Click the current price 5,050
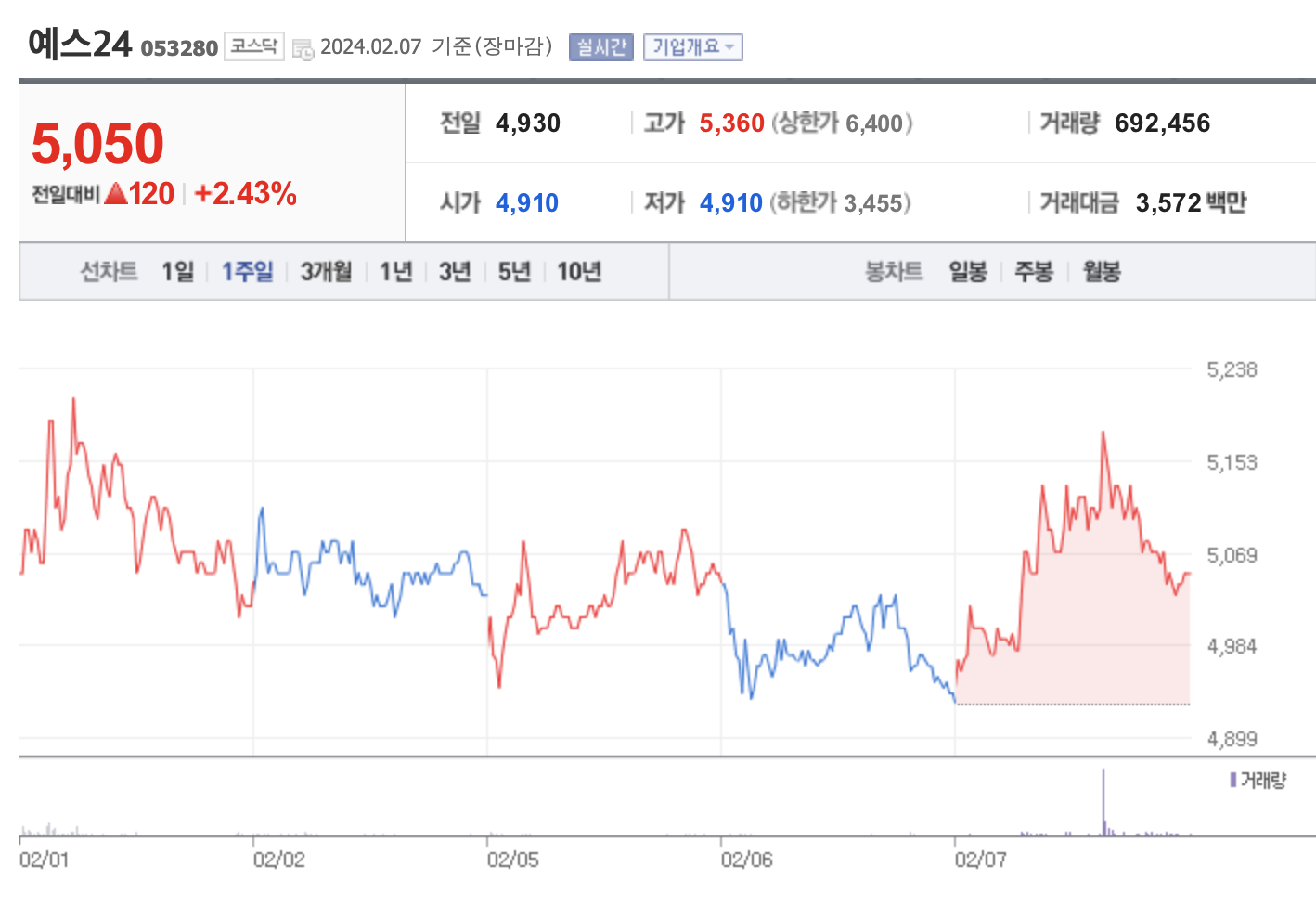1316x906 pixels. pyautogui.click(x=97, y=144)
